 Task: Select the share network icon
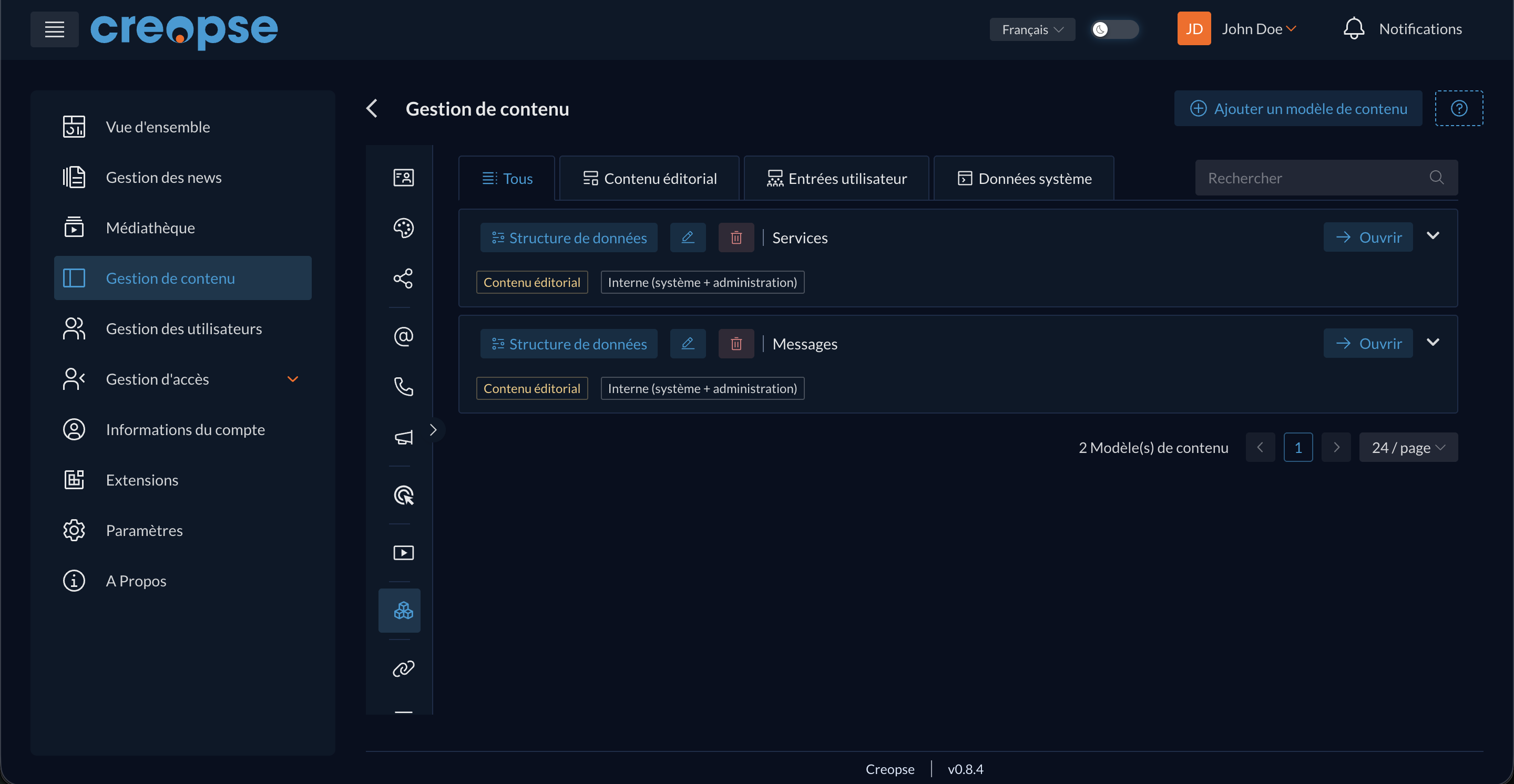403,278
